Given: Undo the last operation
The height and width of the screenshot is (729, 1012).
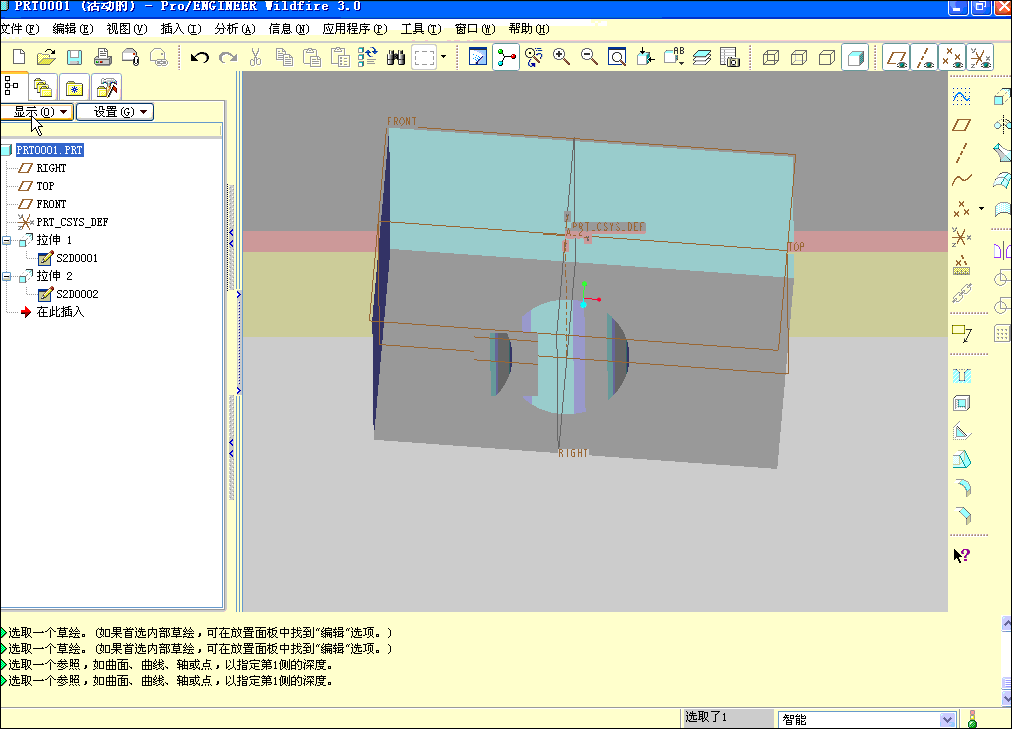Looking at the screenshot, I should coord(199,57).
